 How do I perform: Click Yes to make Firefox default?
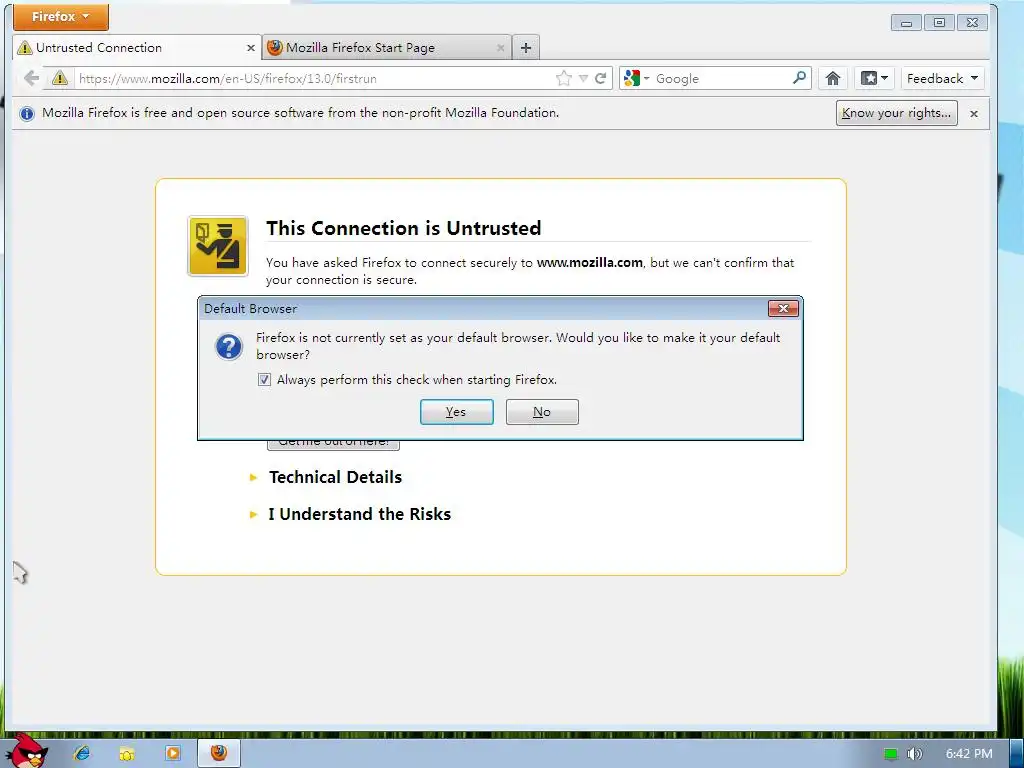[x=456, y=412]
